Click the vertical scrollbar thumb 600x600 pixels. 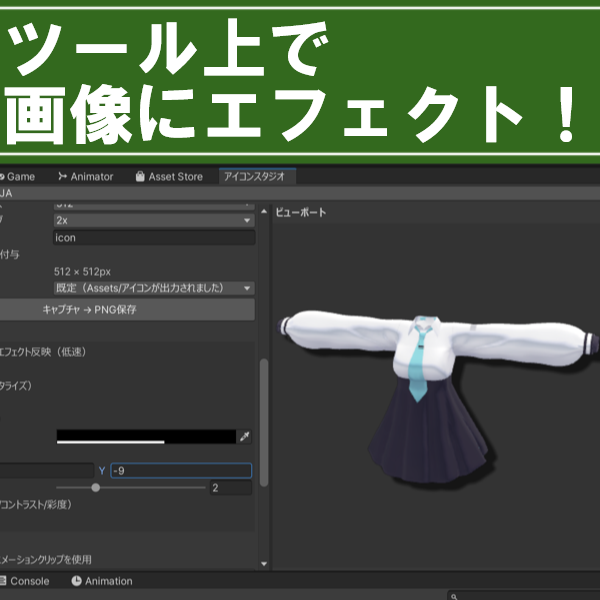[x=264, y=422]
